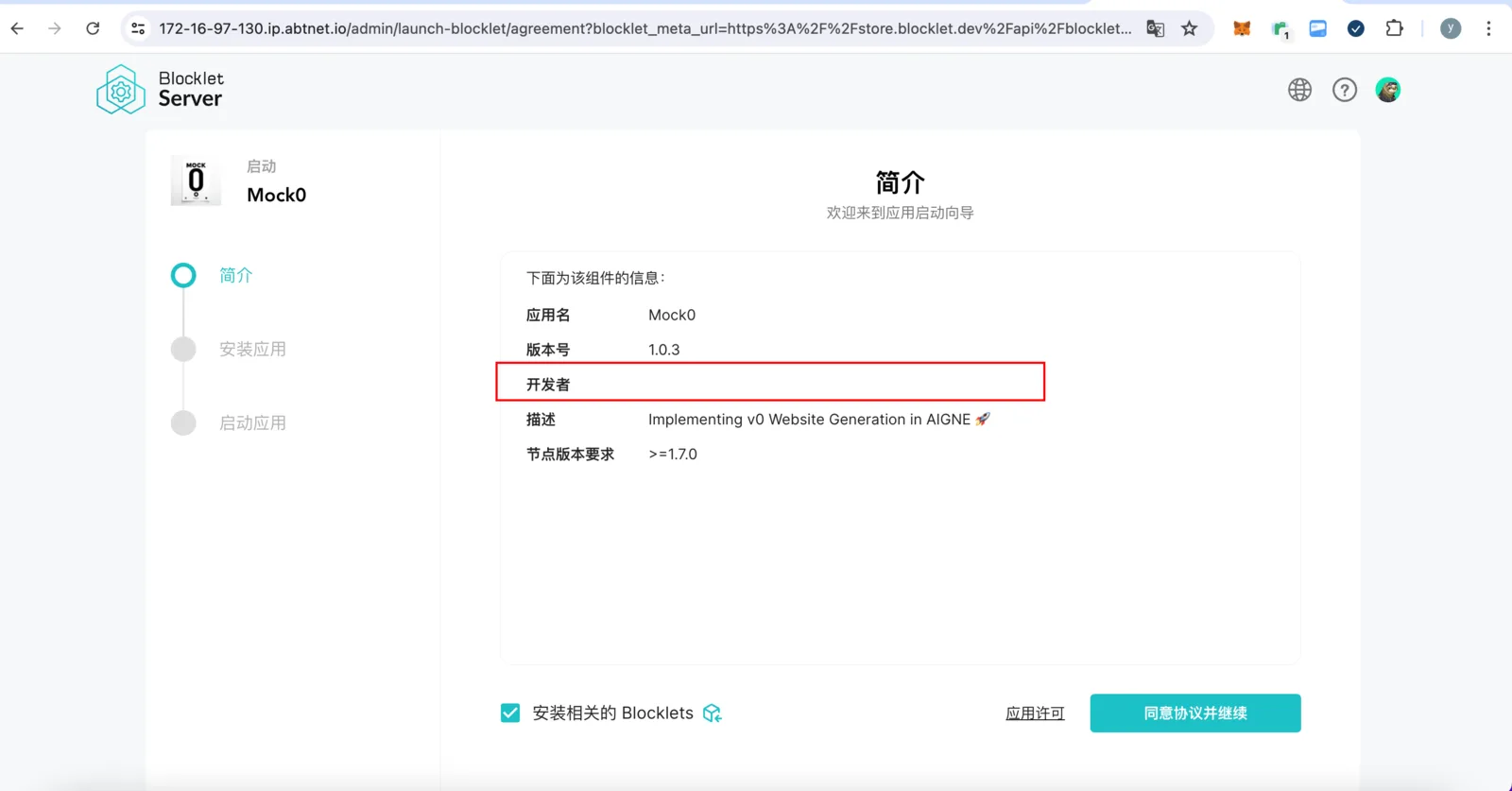
Task: Open the blue window extension icon
Action: tap(1318, 28)
